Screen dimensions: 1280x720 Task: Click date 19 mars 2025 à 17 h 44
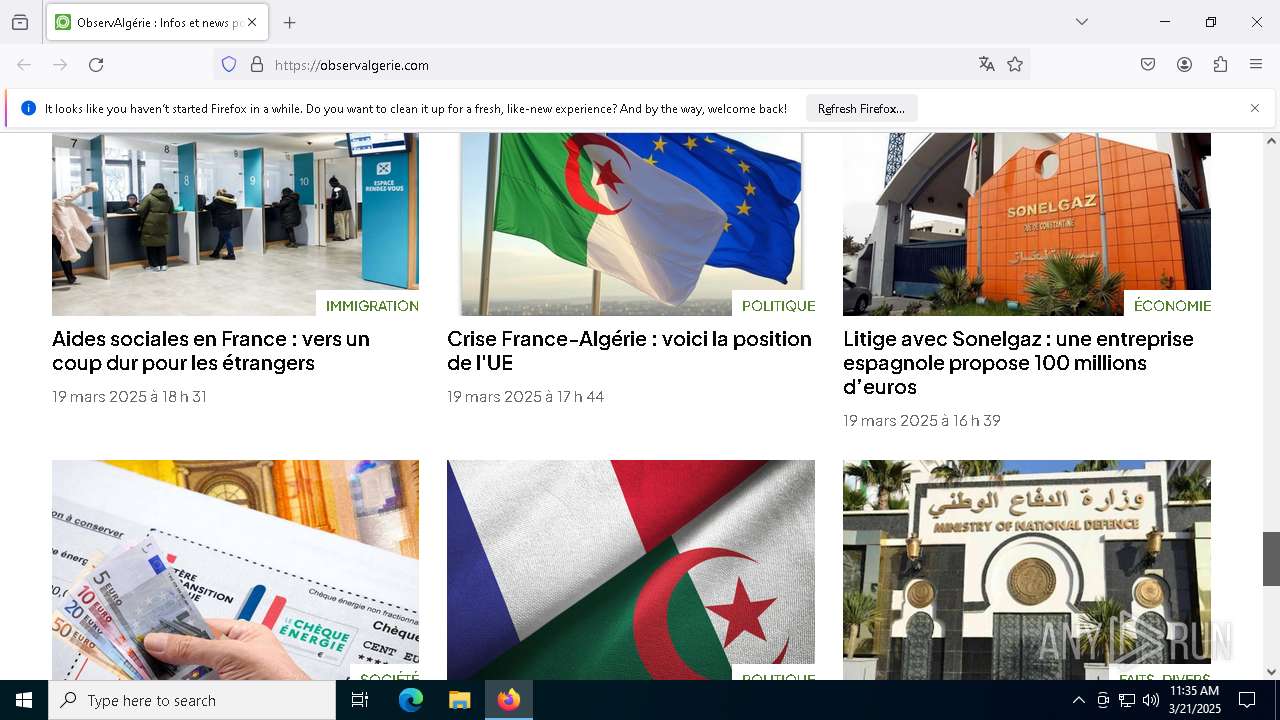click(525, 397)
